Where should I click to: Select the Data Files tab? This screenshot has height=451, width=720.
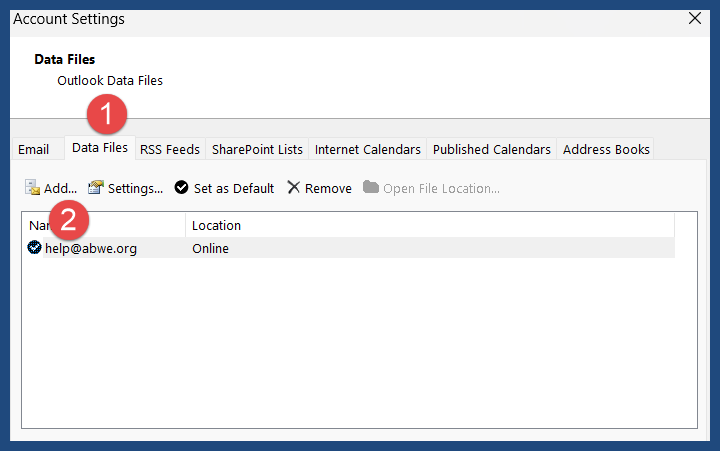pos(100,147)
